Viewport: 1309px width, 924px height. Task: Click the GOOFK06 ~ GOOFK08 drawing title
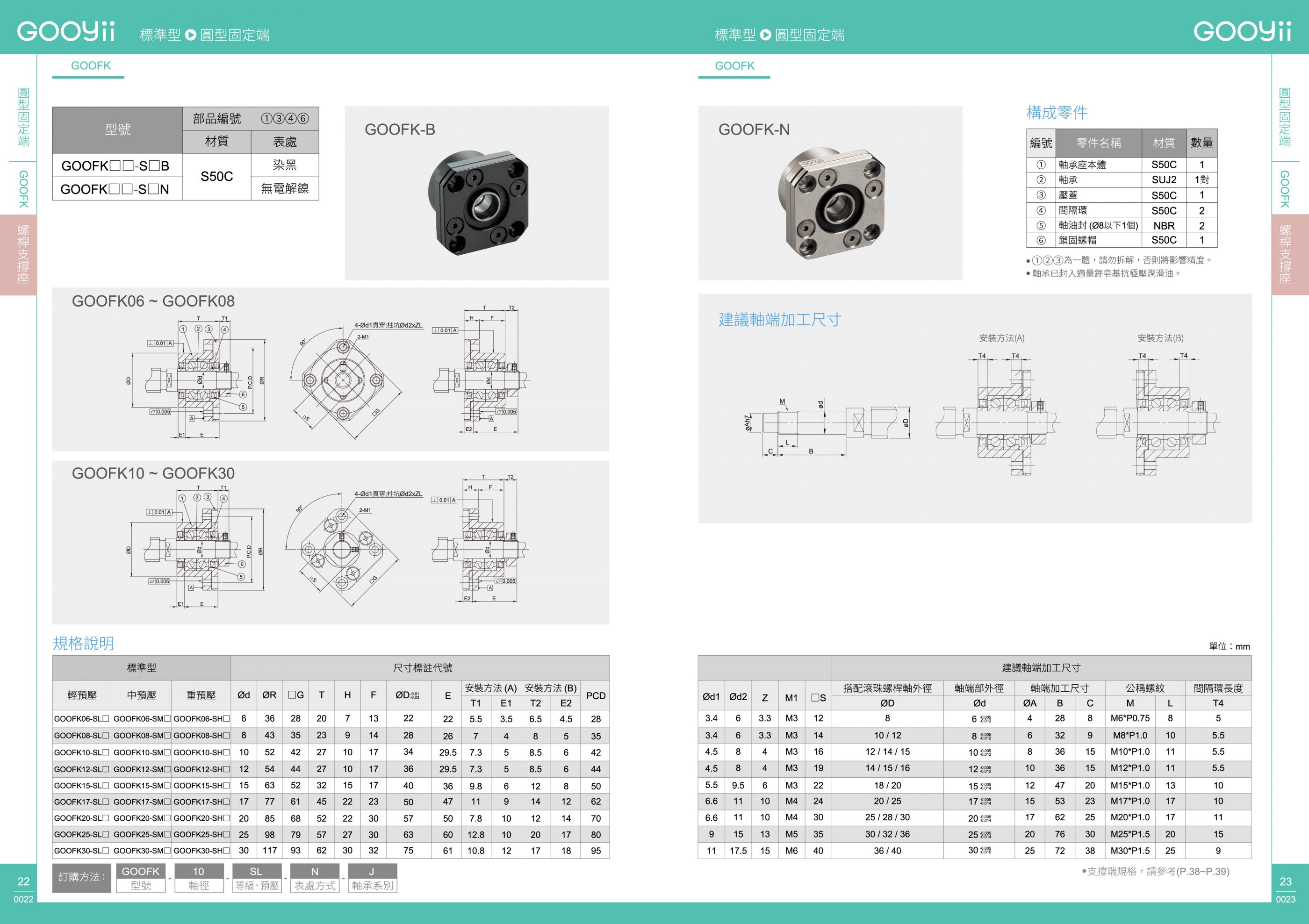[153, 301]
